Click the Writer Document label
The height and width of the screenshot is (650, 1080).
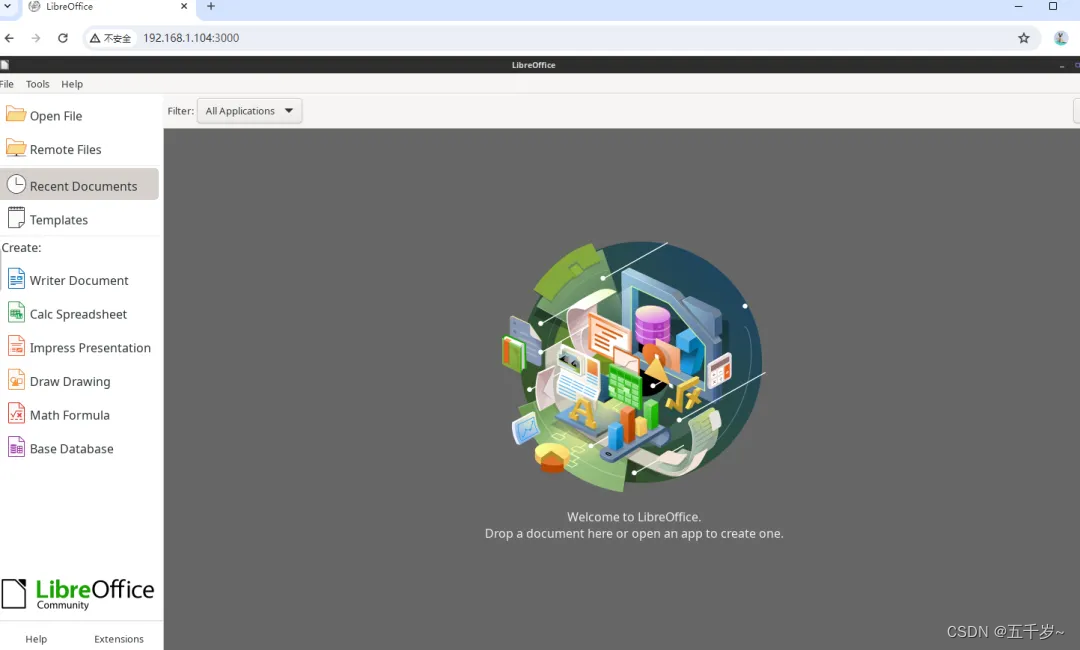[x=79, y=281]
